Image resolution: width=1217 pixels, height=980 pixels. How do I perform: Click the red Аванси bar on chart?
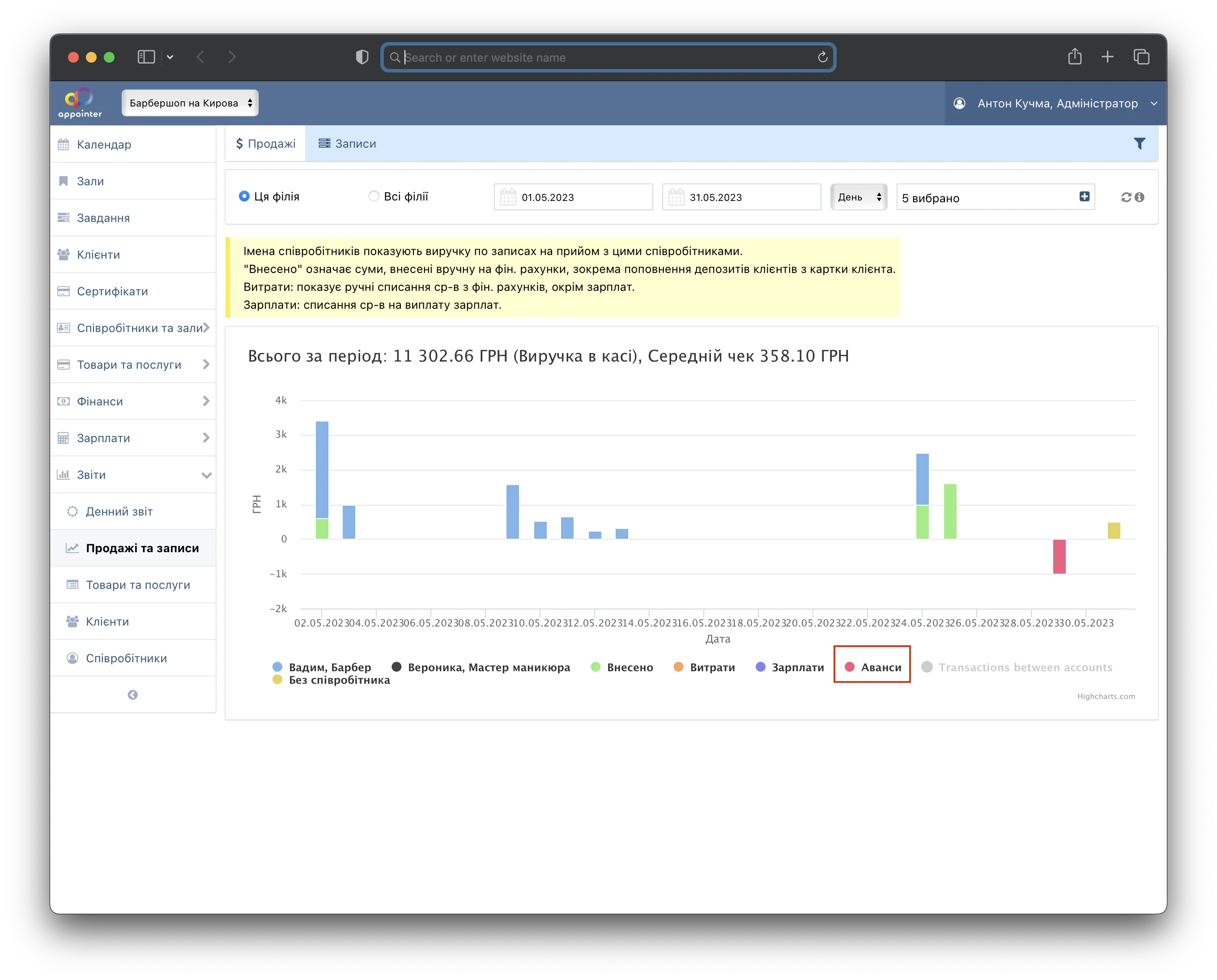point(1059,557)
